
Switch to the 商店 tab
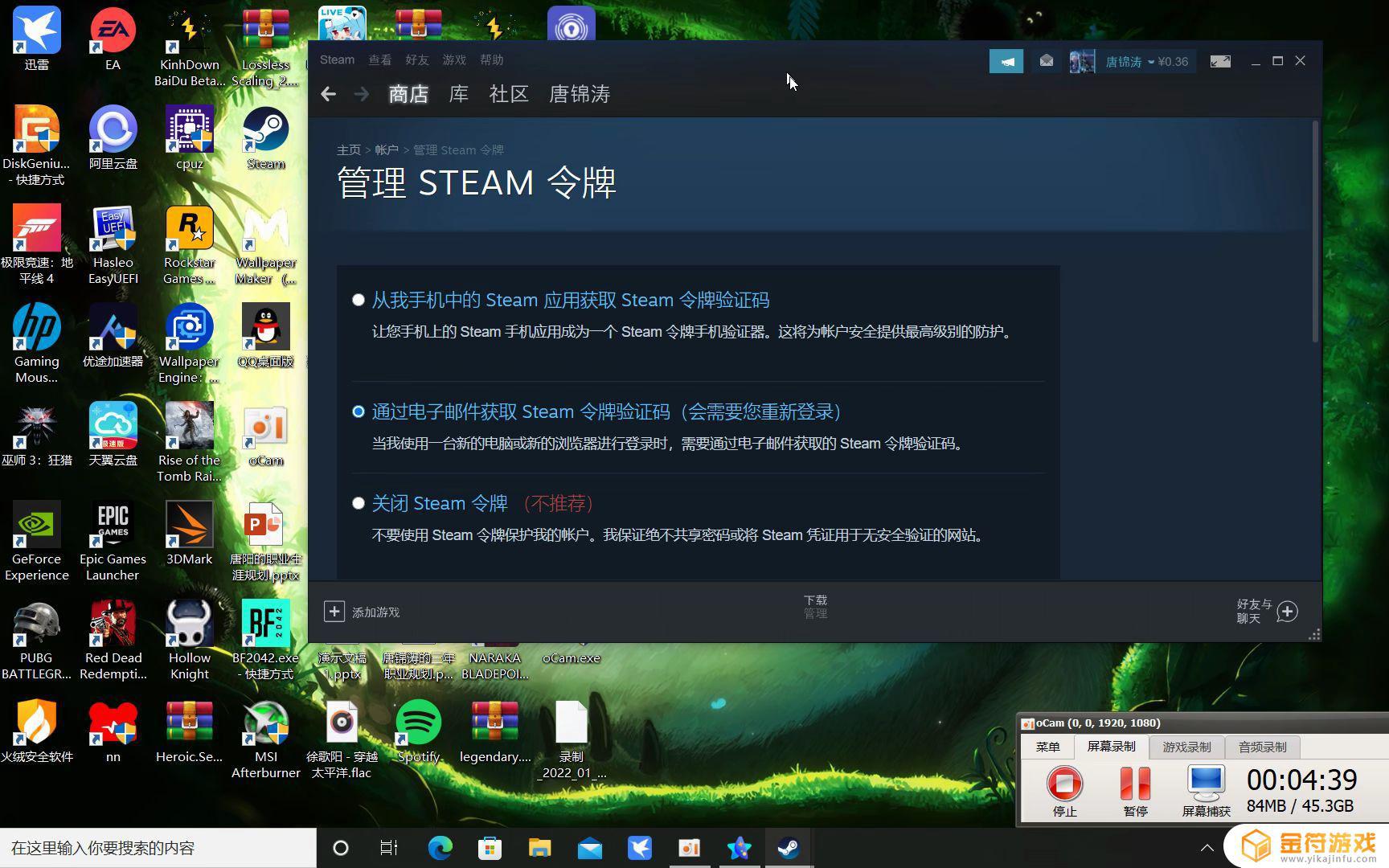(x=408, y=94)
